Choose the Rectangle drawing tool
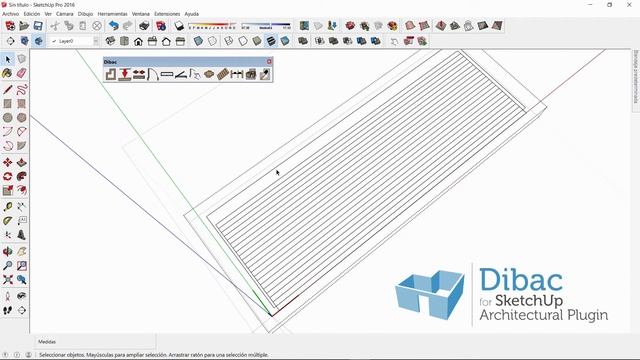640x360 pixels. 8,104
